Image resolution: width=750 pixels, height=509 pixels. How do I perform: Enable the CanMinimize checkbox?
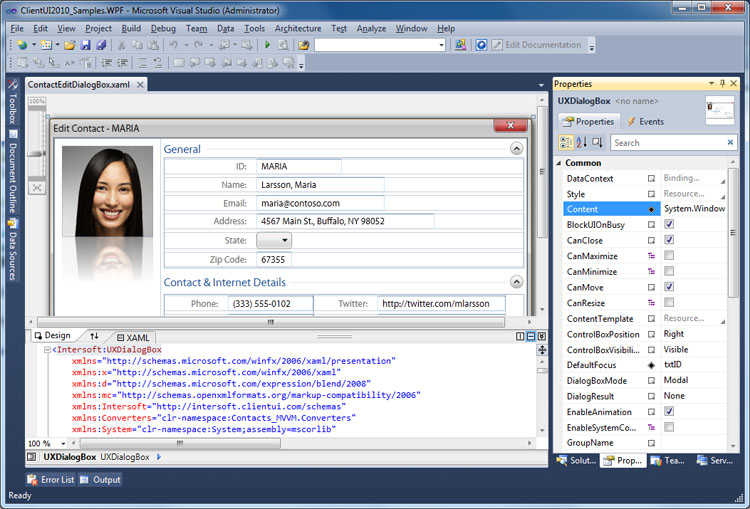point(669,271)
